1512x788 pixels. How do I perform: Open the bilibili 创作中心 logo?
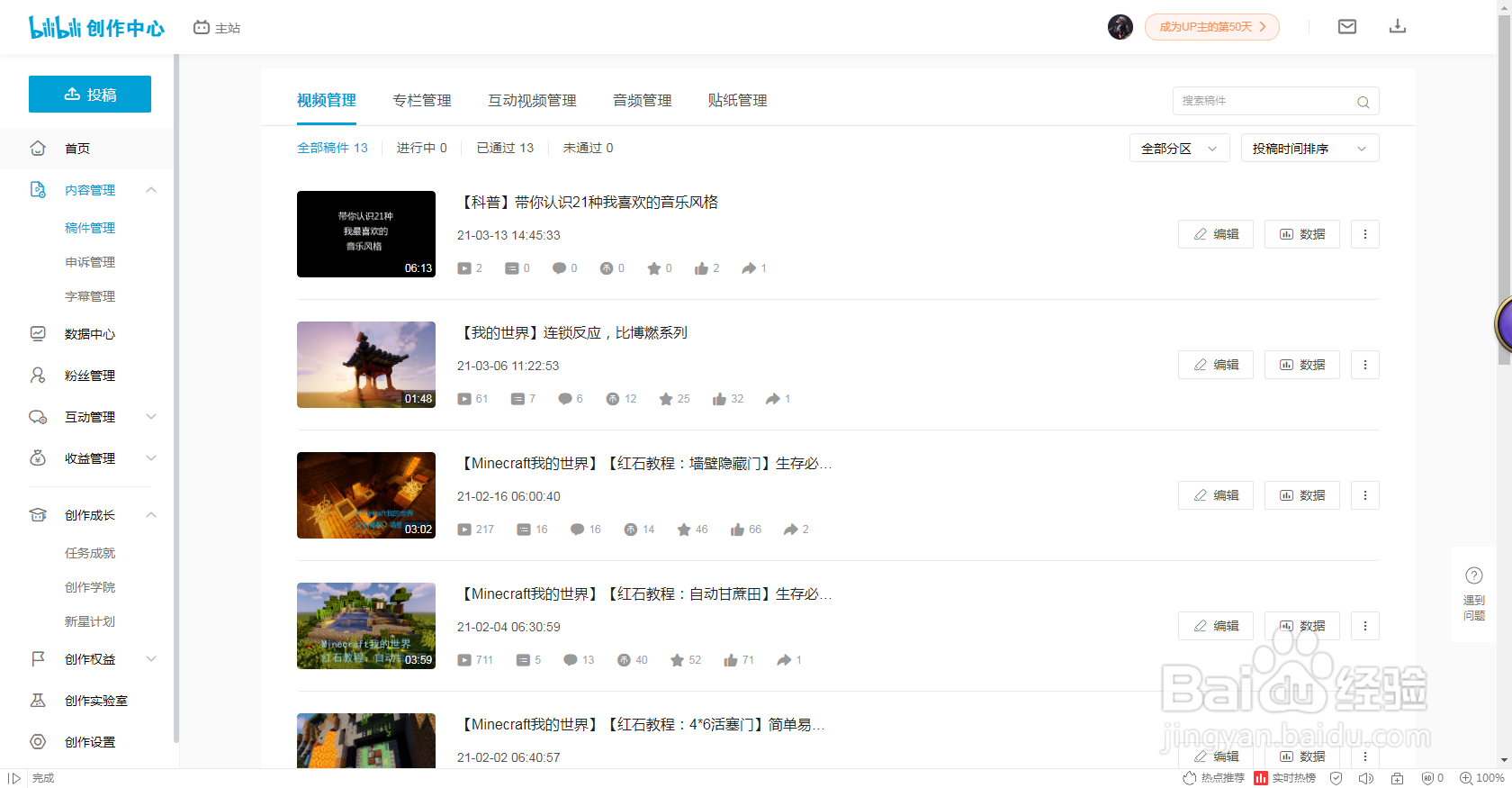[x=96, y=28]
